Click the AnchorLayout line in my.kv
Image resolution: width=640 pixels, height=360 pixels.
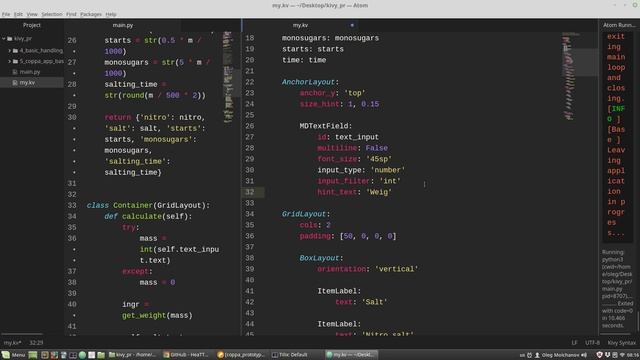tap(310, 82)
